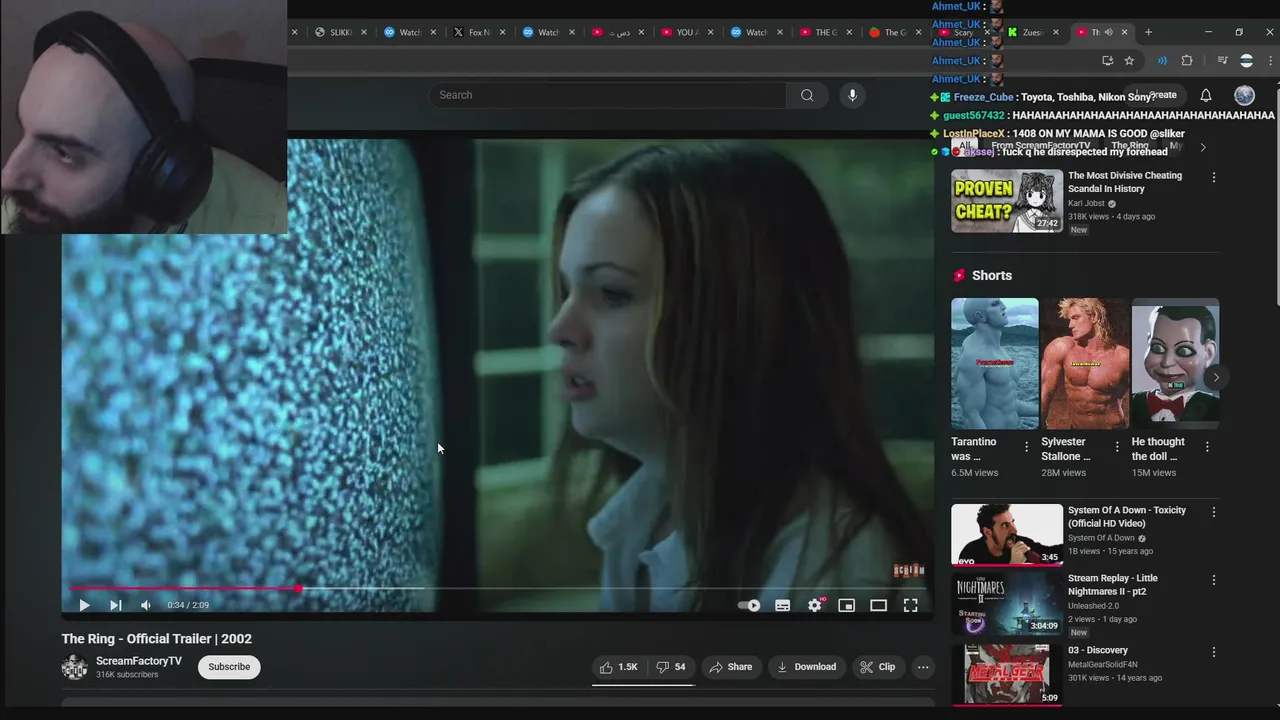Show next Shorts with the arrow
The image size is (1280, 720).
1216,377
